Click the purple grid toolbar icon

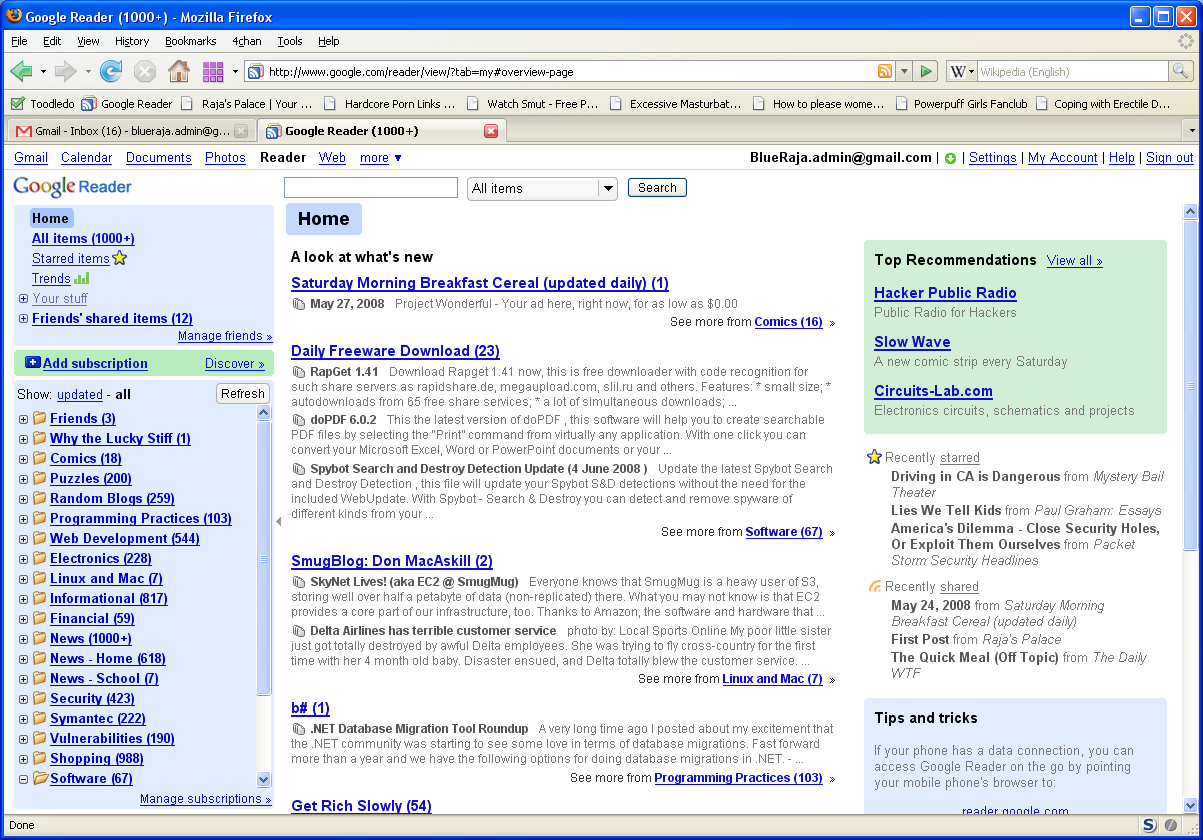[213, 71]
